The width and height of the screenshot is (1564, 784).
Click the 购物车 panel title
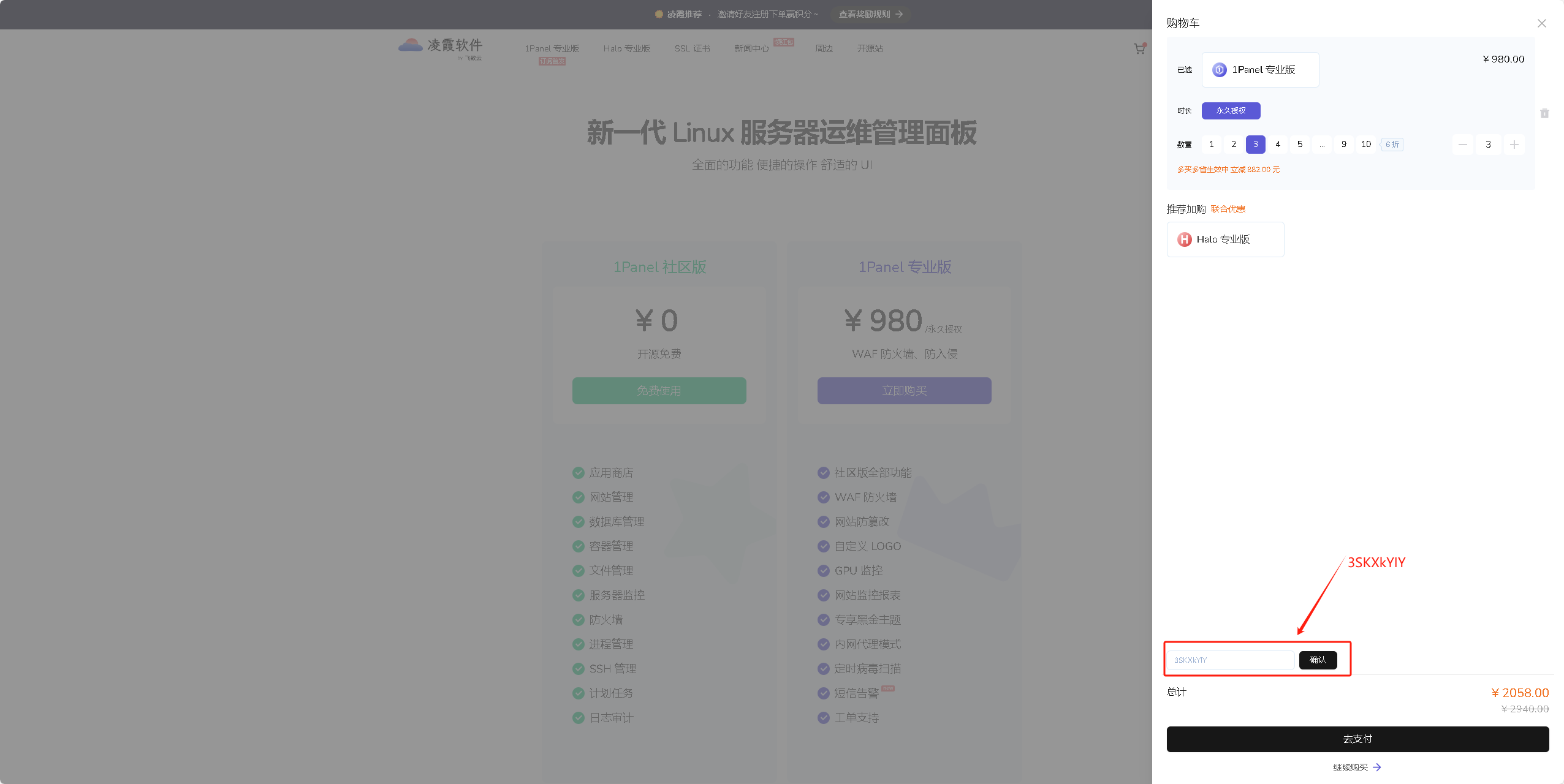coord(1183,23)
